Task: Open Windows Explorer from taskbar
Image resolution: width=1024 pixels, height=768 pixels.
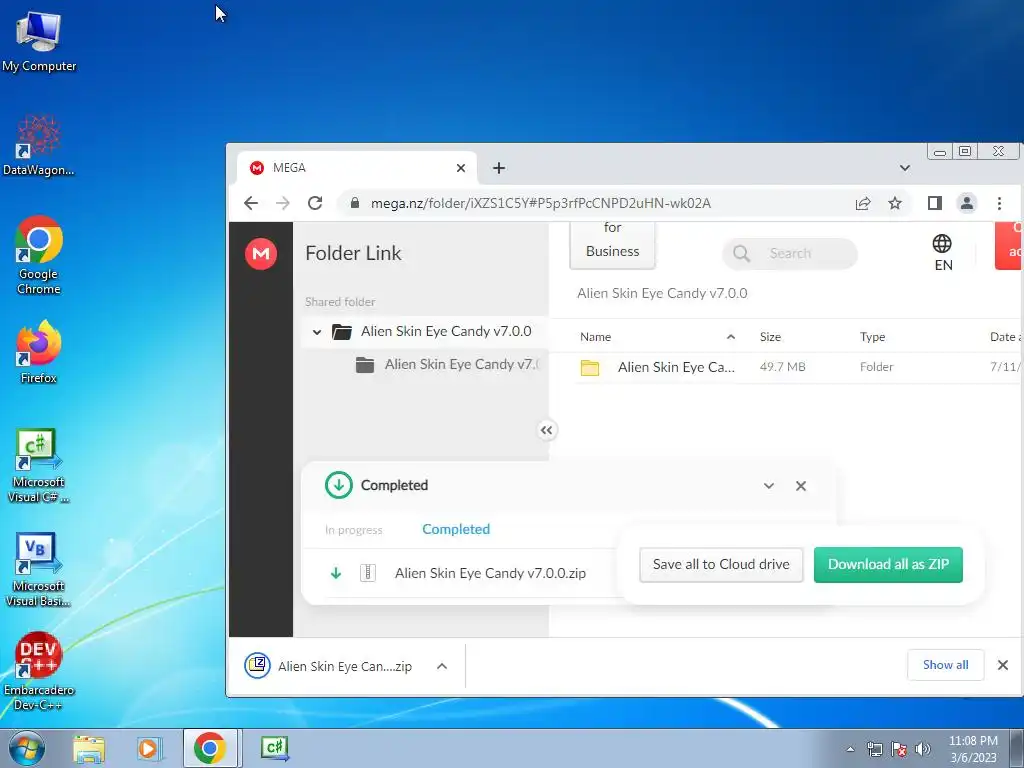Action: pyautogui.click(x=89, y=748)
